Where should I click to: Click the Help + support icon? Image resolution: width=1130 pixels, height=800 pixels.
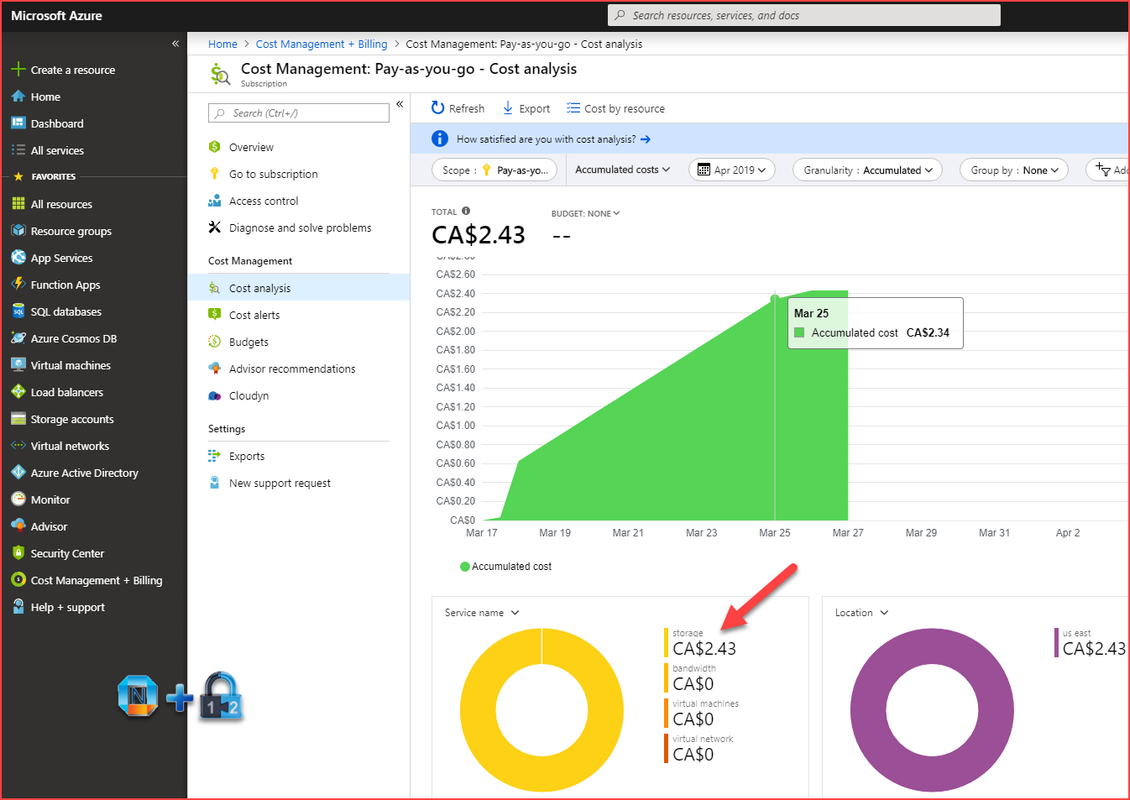(18, 607)
